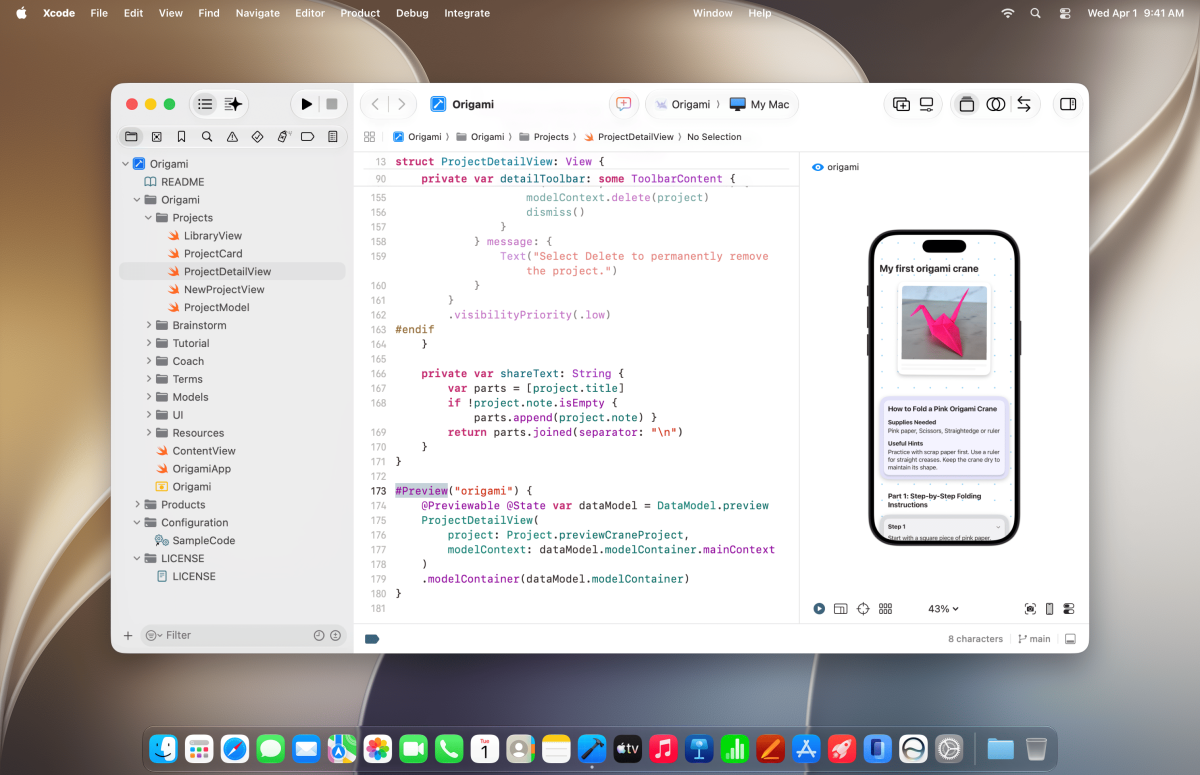Click the crane photo in preview
The image size is (1200, 775).
pyautogui.click(x=944, y=322)
